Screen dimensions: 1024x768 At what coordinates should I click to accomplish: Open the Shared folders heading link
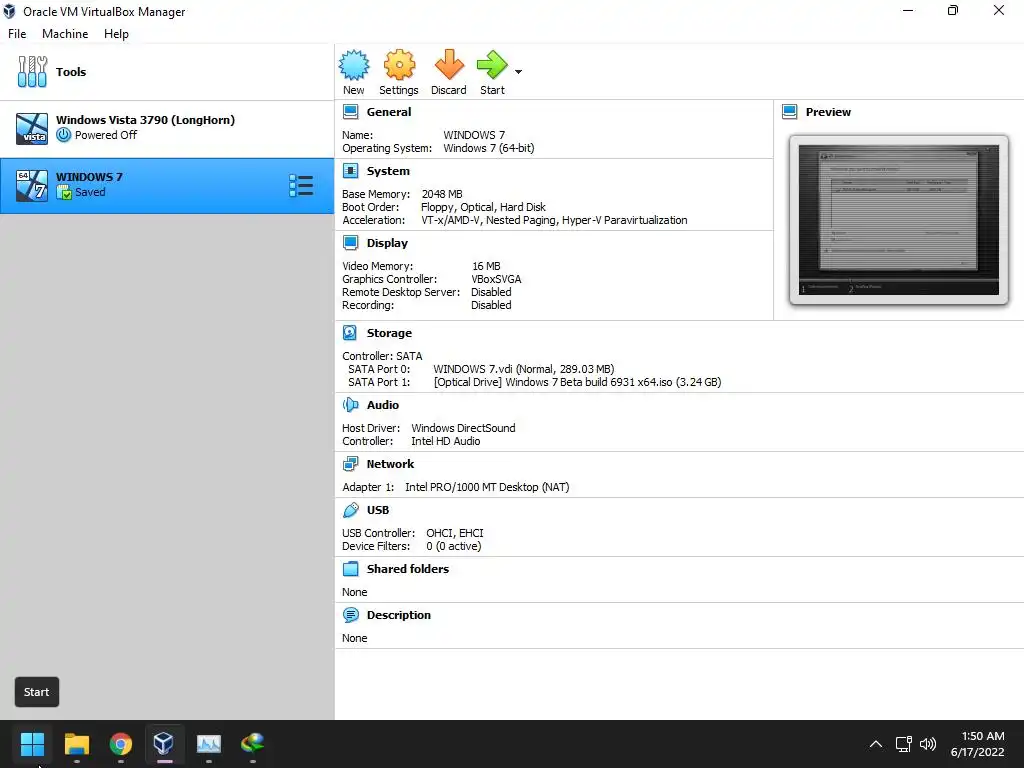408,569
